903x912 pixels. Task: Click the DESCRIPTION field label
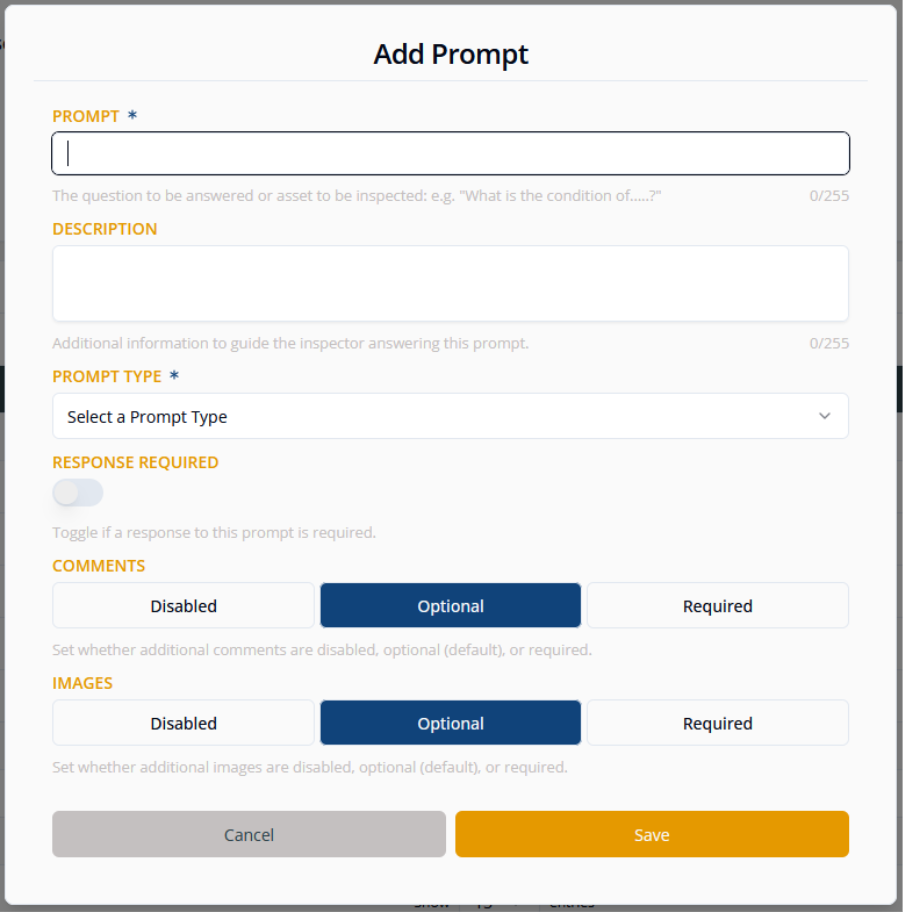[x=105, y=229]
